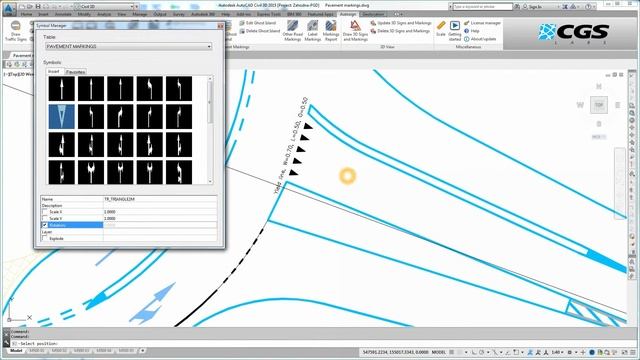Click the Ortho mode status bar icon
Viewport: 640px width, 360px height.
[474, 352]
